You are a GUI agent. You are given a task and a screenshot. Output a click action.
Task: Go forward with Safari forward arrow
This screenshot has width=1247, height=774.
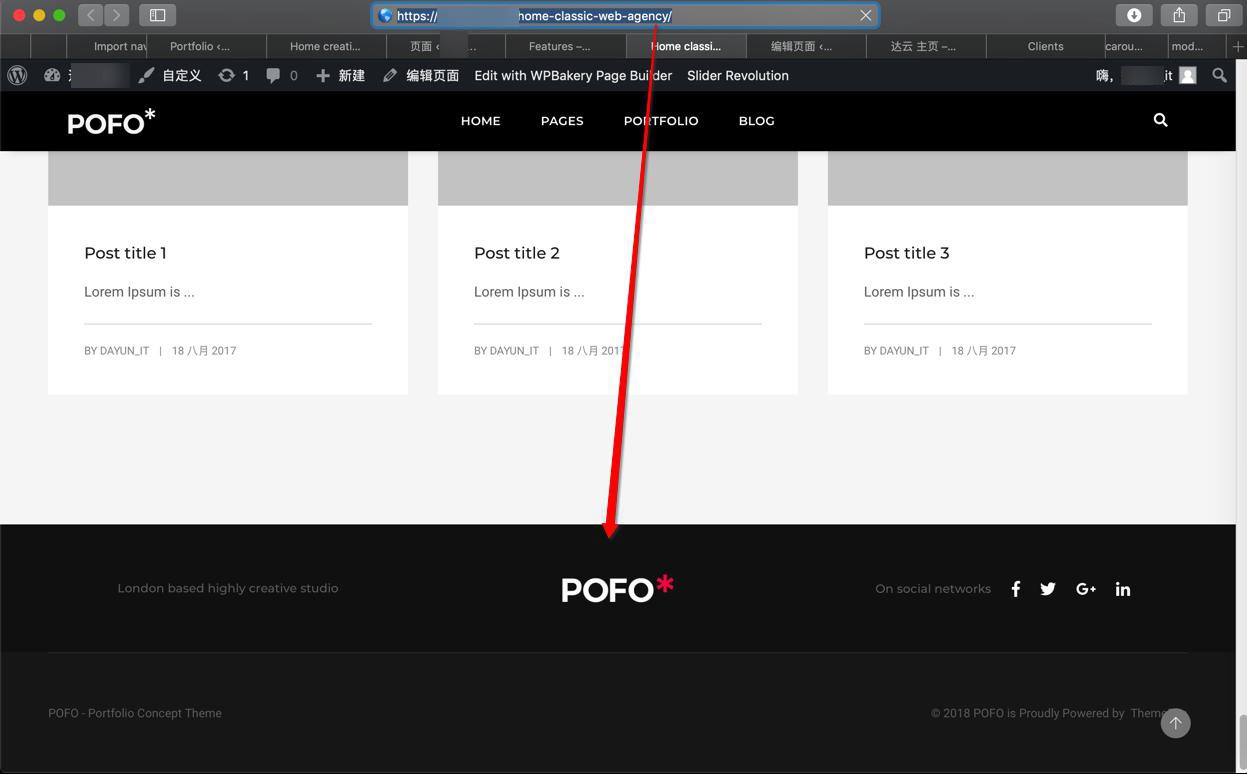[x=116, y=15]
